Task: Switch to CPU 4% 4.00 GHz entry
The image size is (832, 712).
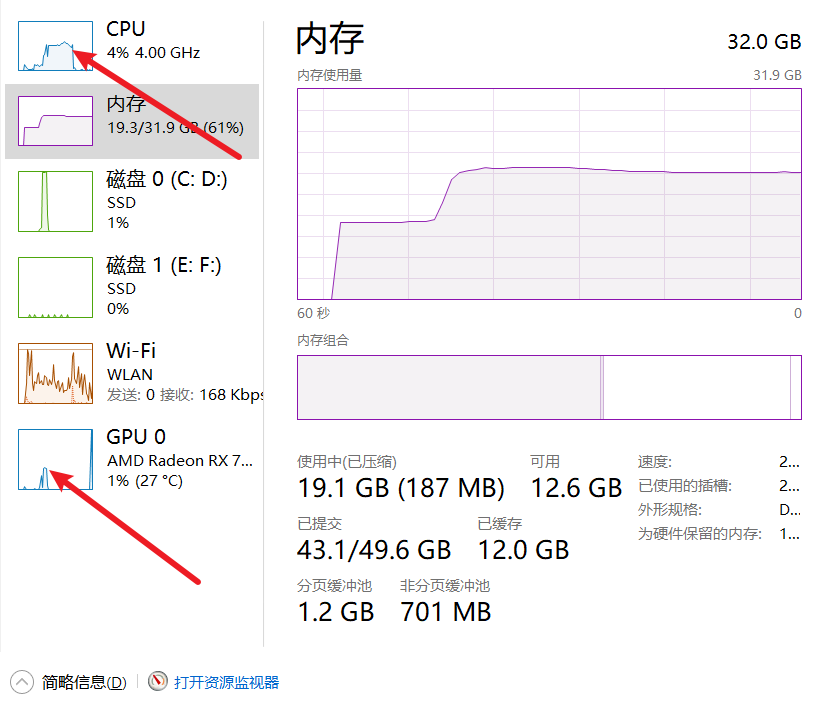Action: click(132, 46)
